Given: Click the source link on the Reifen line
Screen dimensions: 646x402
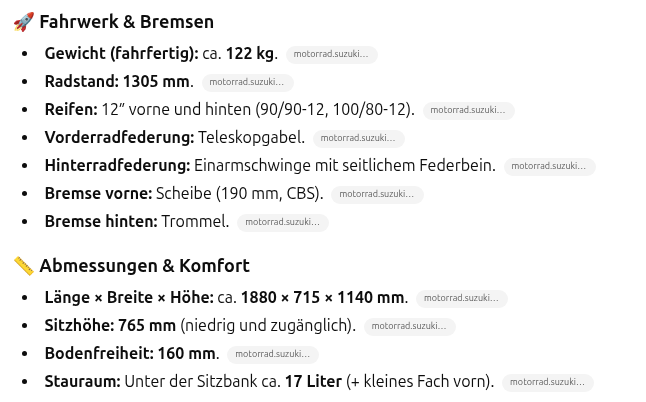Looking at the screenshot, I should (x=468, y=110).
